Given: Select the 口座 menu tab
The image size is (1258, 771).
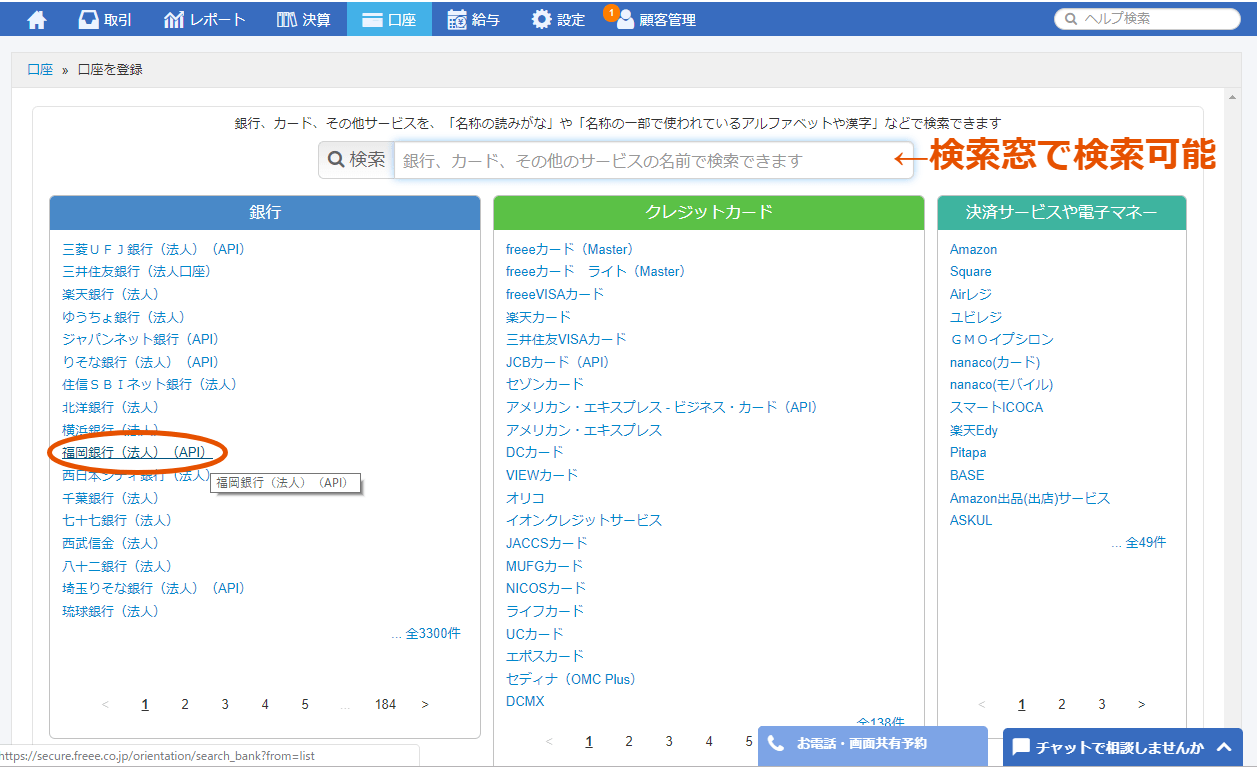Looking at the screenshot, I should [389, 19].
